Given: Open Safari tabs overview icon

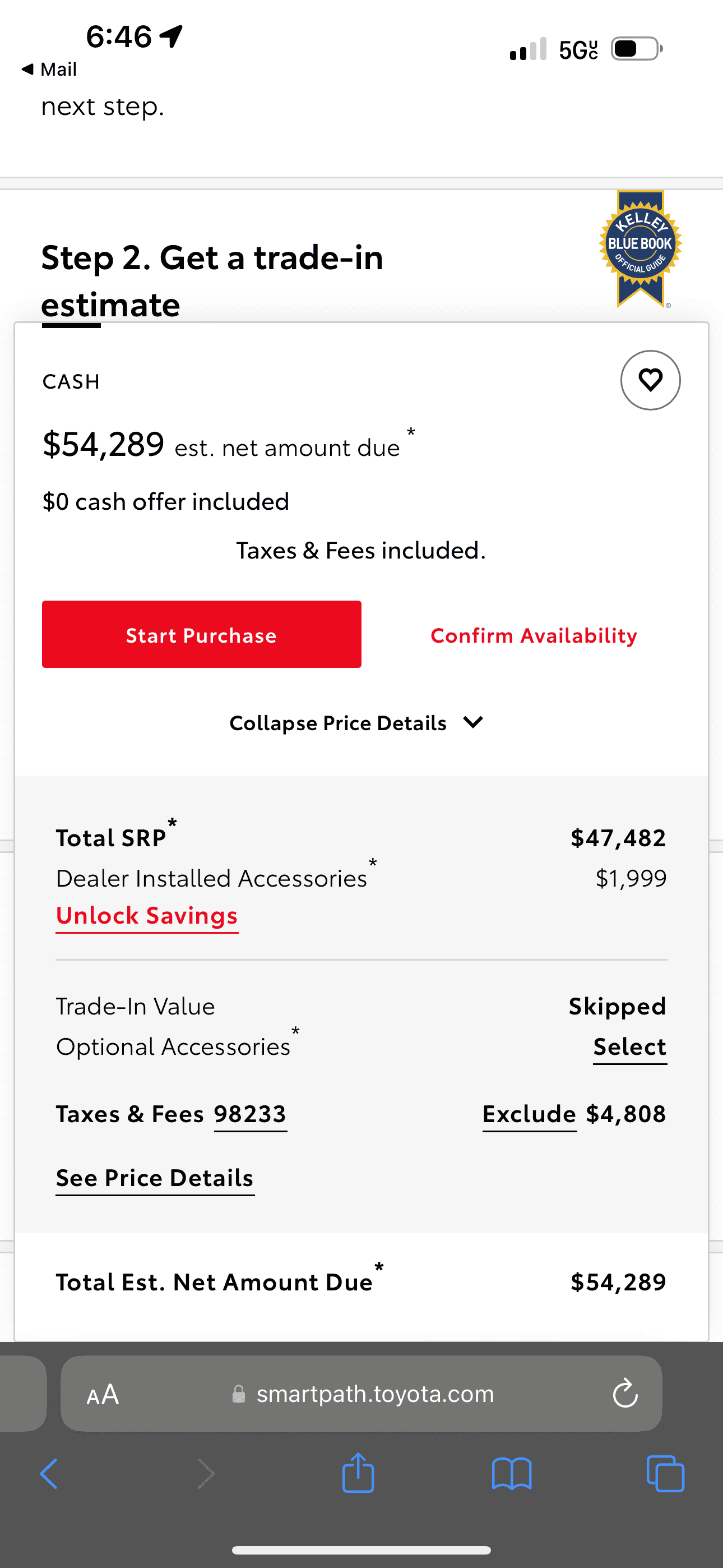Looking at the screenshot, I should coord(665,1474).
